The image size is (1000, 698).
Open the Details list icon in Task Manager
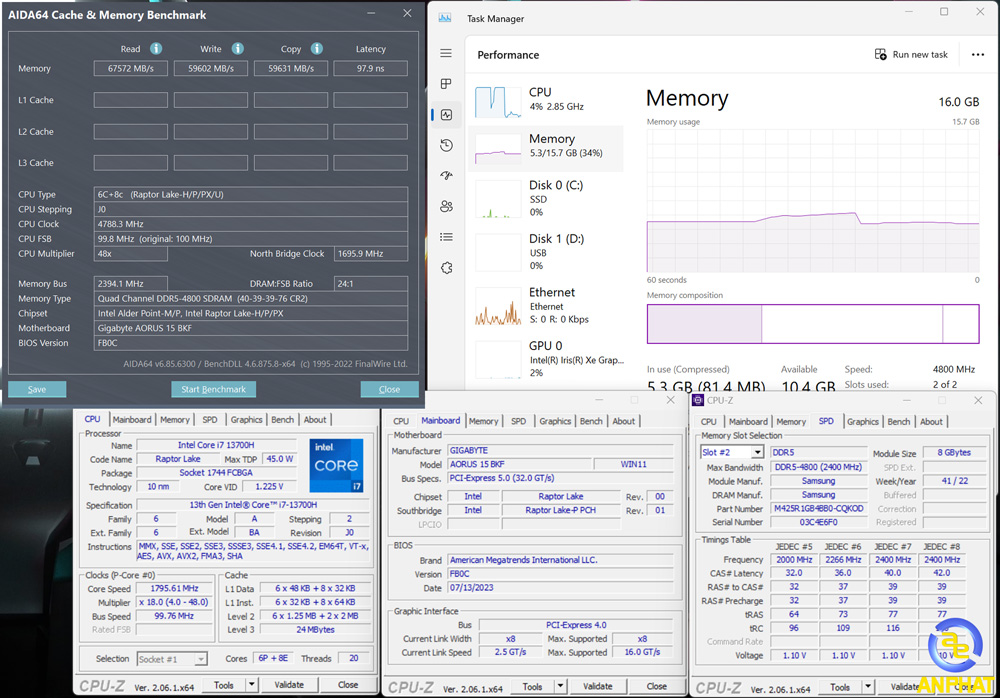[446, 237]
